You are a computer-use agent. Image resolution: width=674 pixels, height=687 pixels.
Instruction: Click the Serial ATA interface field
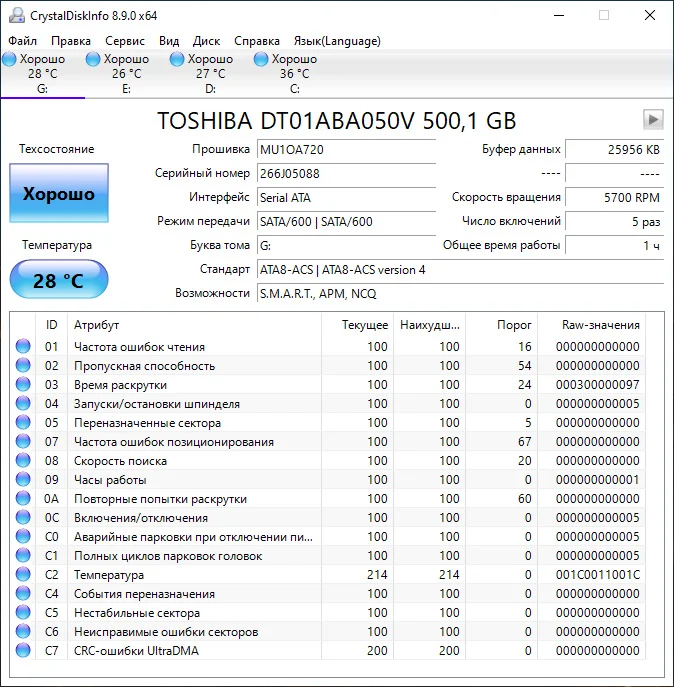point(346,198)
